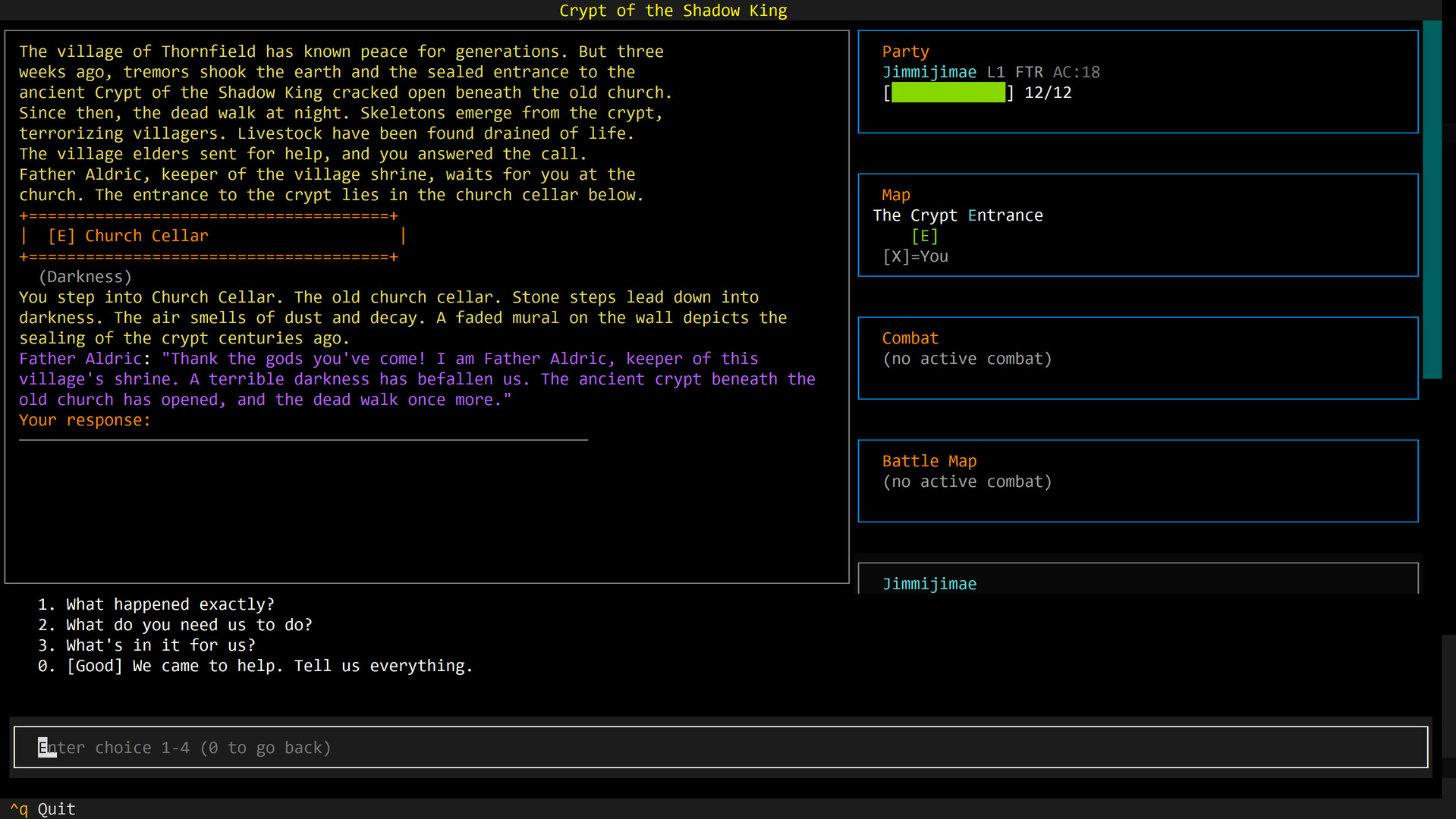
Task: Select the Combat panel
Action: click(910, 337)
